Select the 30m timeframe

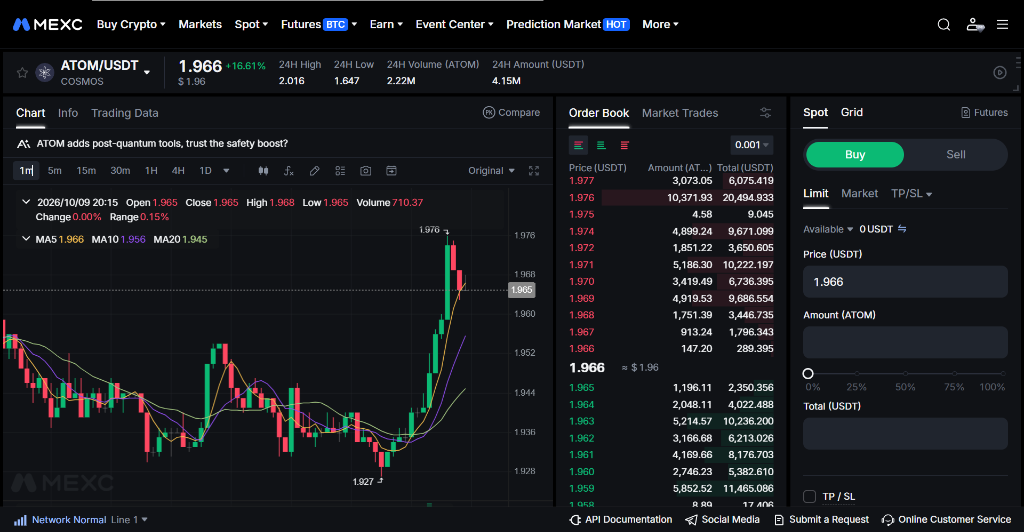[120, 171]
